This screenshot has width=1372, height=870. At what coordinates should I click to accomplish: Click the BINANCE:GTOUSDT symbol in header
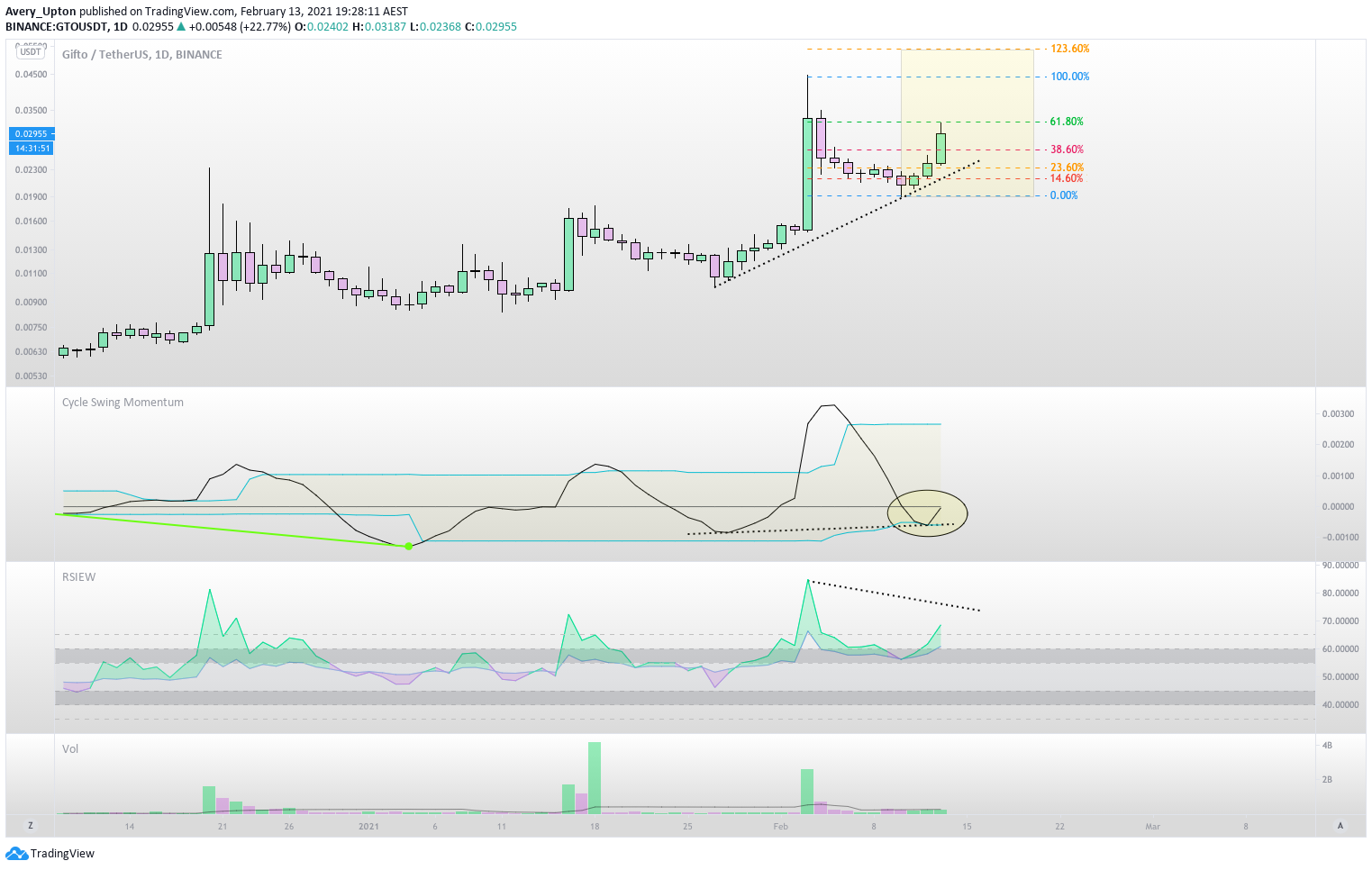coord(56,27)
